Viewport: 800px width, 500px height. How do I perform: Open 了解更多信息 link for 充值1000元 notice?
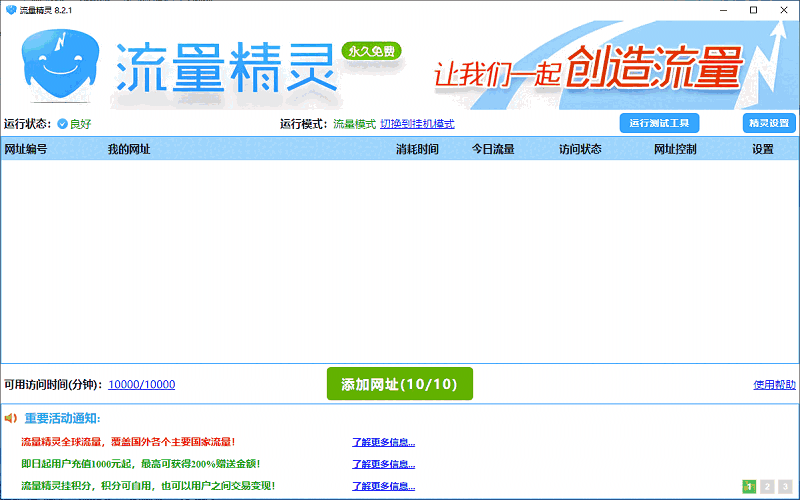pyautogui.click(x=384, y=464)
